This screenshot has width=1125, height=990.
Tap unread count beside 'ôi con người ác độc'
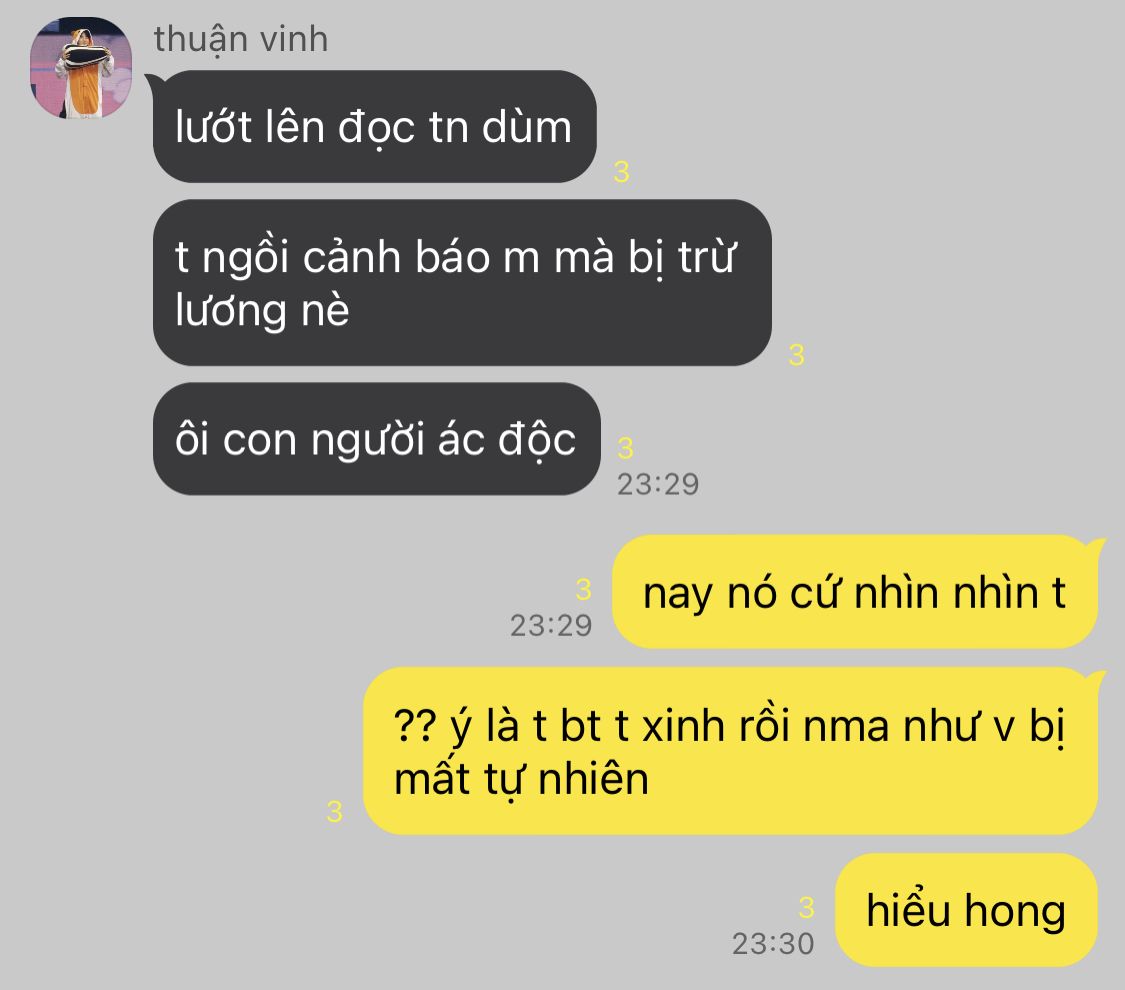(626, 448)
